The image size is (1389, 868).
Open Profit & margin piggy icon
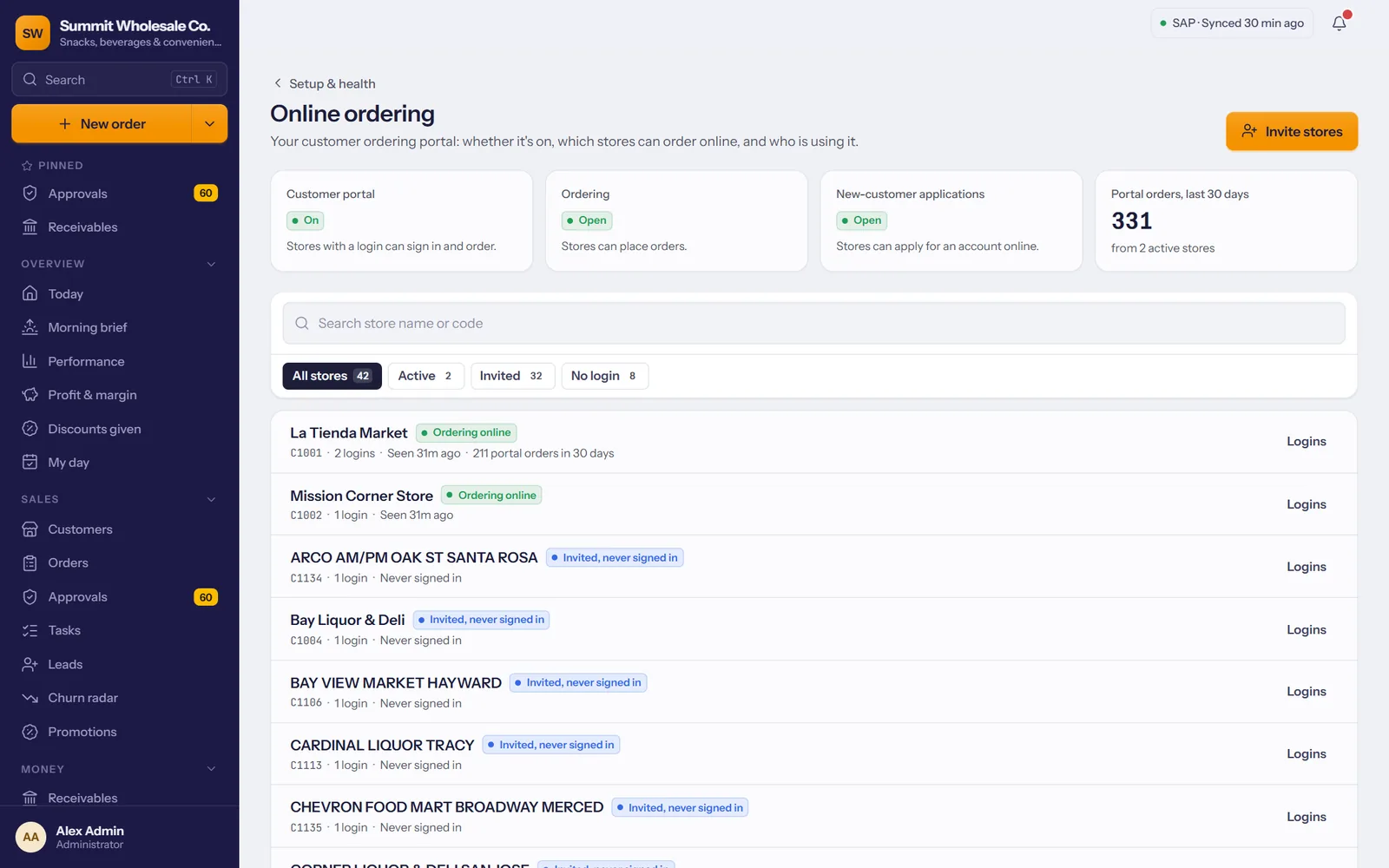pyautogui.click(x=30, y=395)
